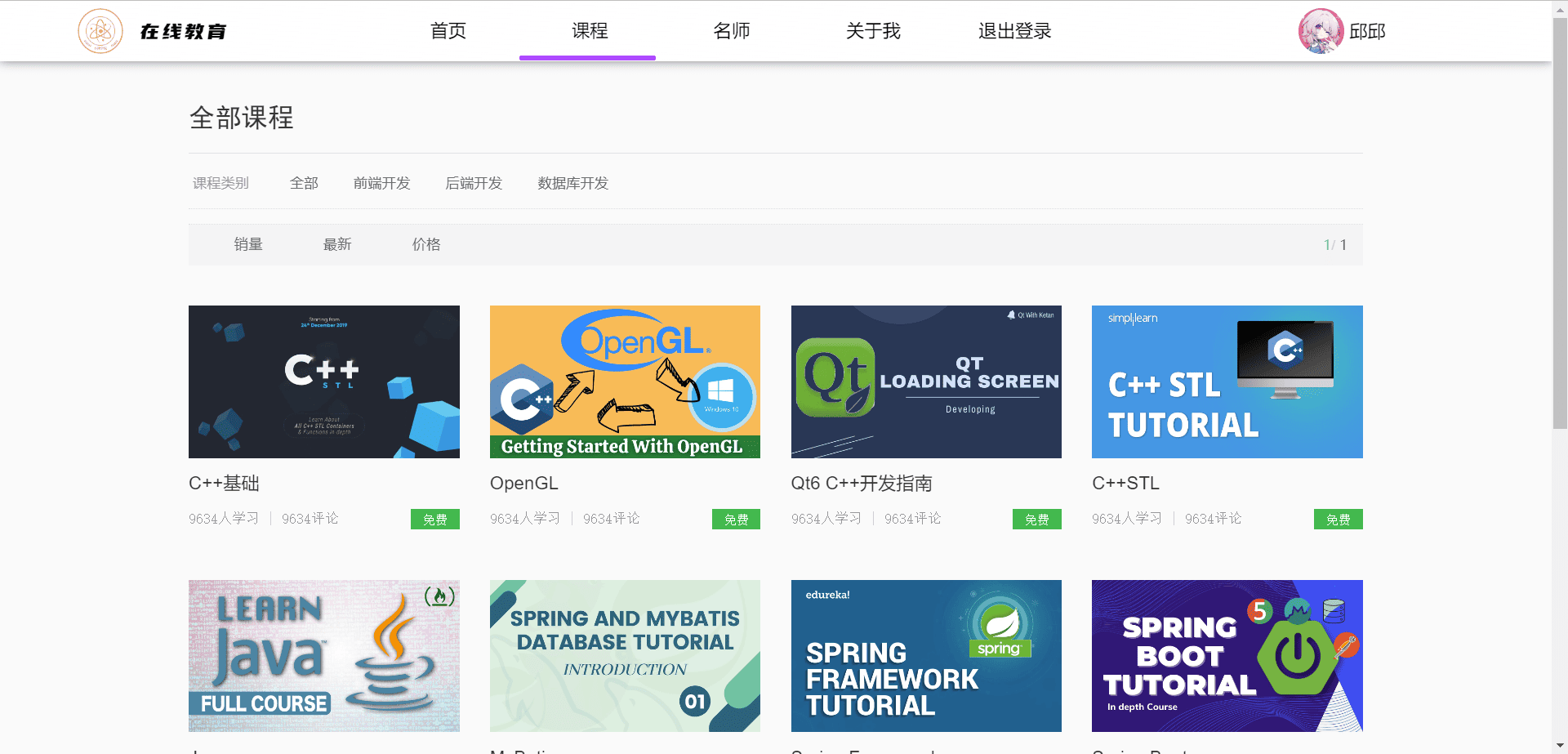Open the C++基础 course thumbnail

324,381
